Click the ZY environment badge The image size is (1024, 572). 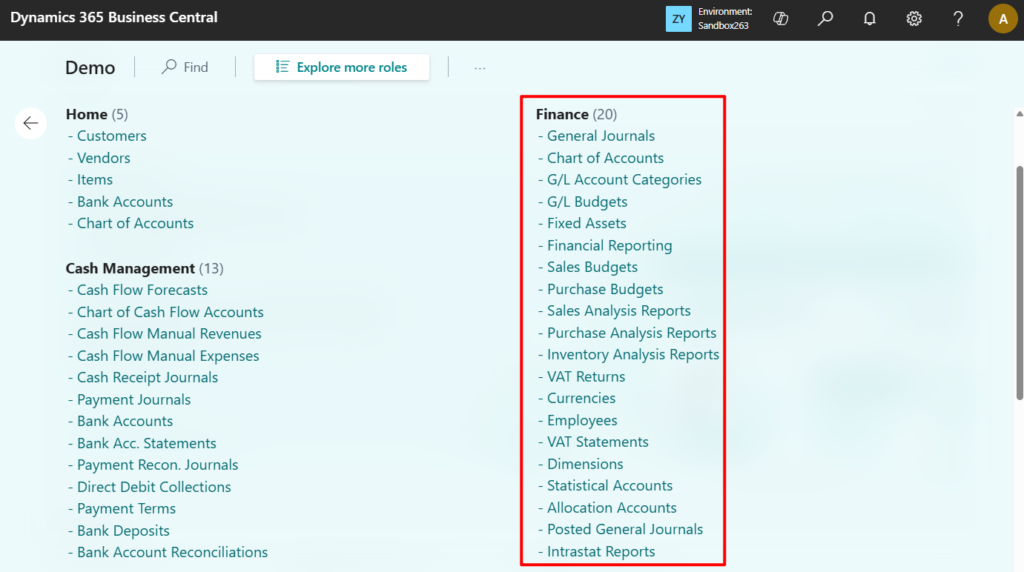point(678,18)
